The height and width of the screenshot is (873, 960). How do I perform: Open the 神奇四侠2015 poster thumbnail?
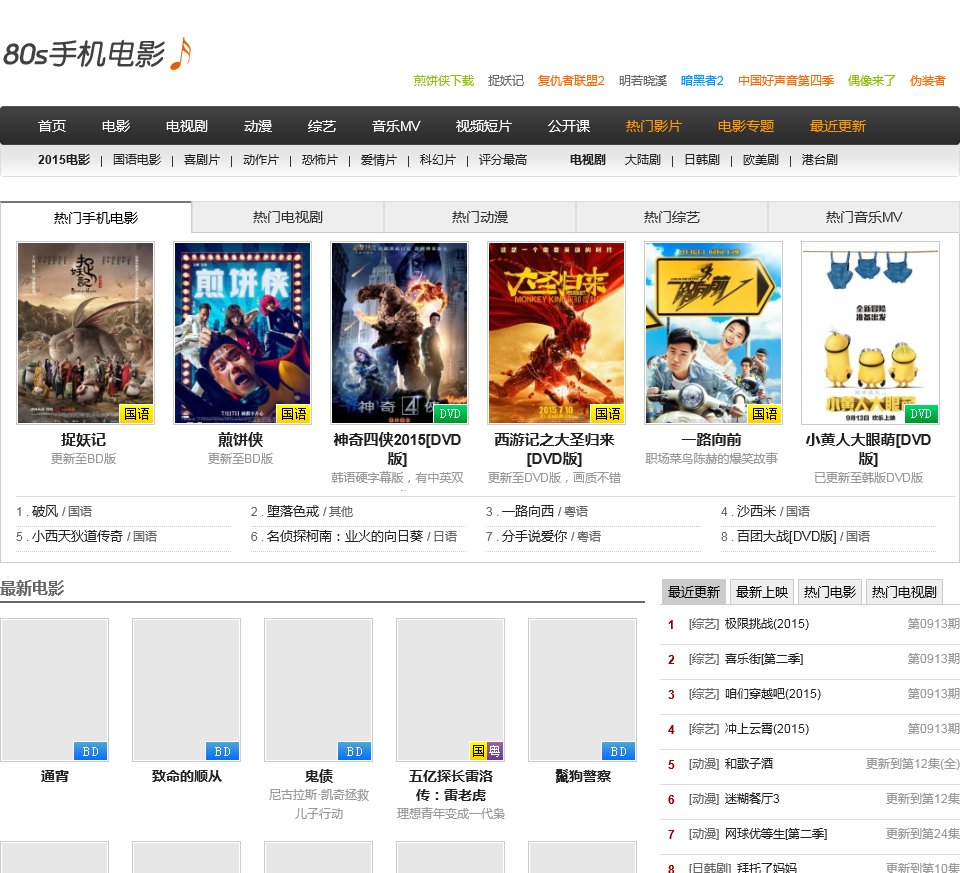tap(399, 332)
